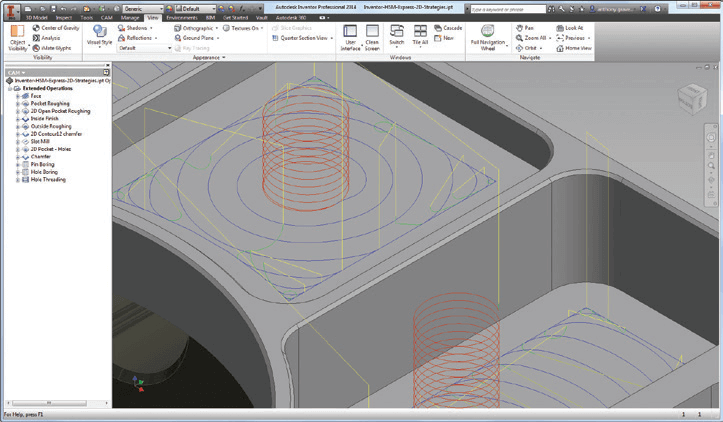Click the Object Visibility icon
Image resolution: width=723 pixels, height=422 pixels.
pos(17,31)
